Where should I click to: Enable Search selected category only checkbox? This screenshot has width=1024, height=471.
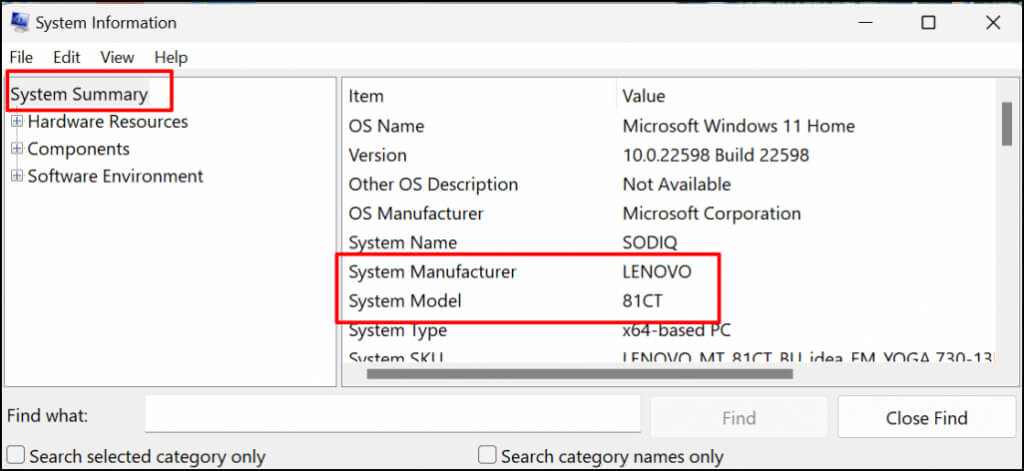pos(16,456)
